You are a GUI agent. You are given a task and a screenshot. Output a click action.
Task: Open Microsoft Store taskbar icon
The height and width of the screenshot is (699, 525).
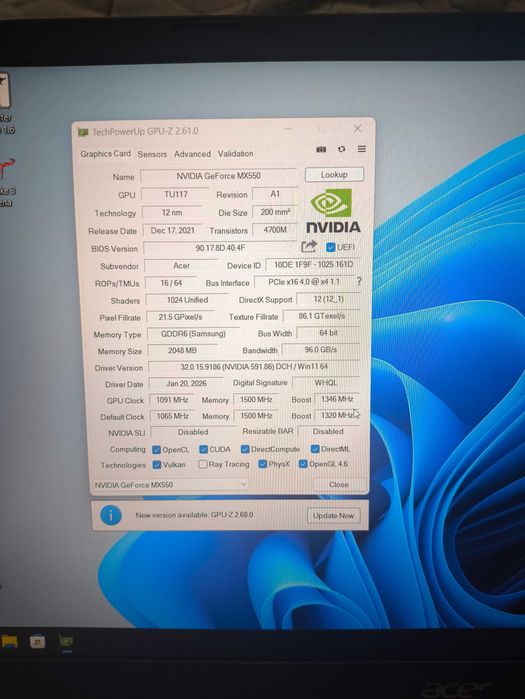[37, 641]
